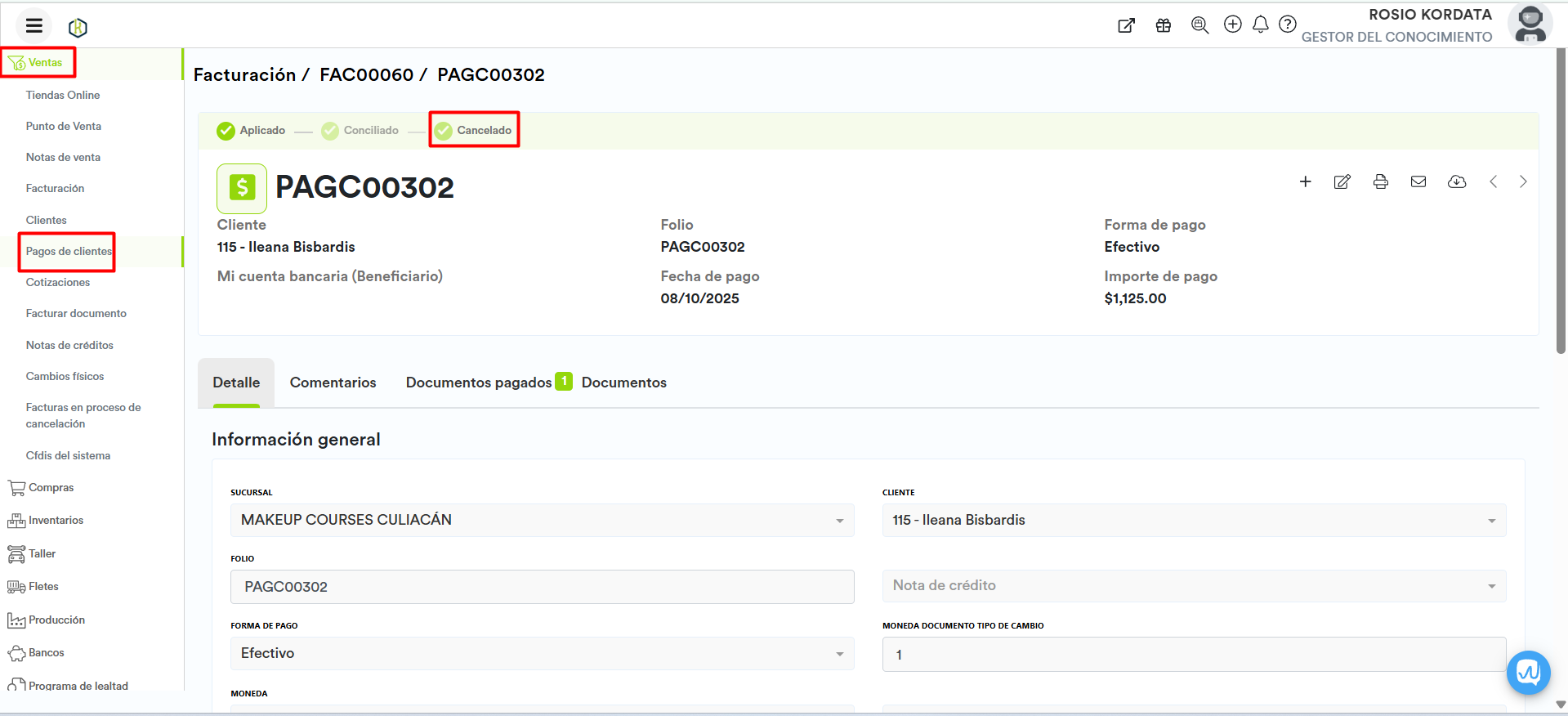Open the hamburger navigation menu
Image resolution: width=1568 pixels, height=716 pixels.
(34, 26)
